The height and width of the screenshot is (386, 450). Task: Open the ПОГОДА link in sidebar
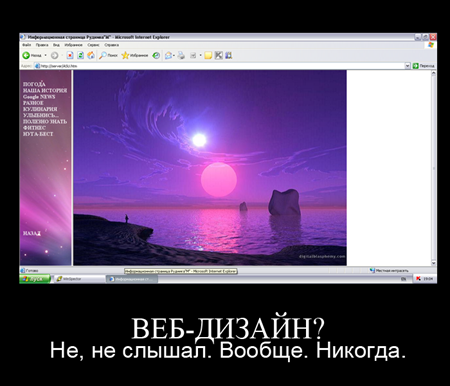pyautogui.click(x=34, y=84)
